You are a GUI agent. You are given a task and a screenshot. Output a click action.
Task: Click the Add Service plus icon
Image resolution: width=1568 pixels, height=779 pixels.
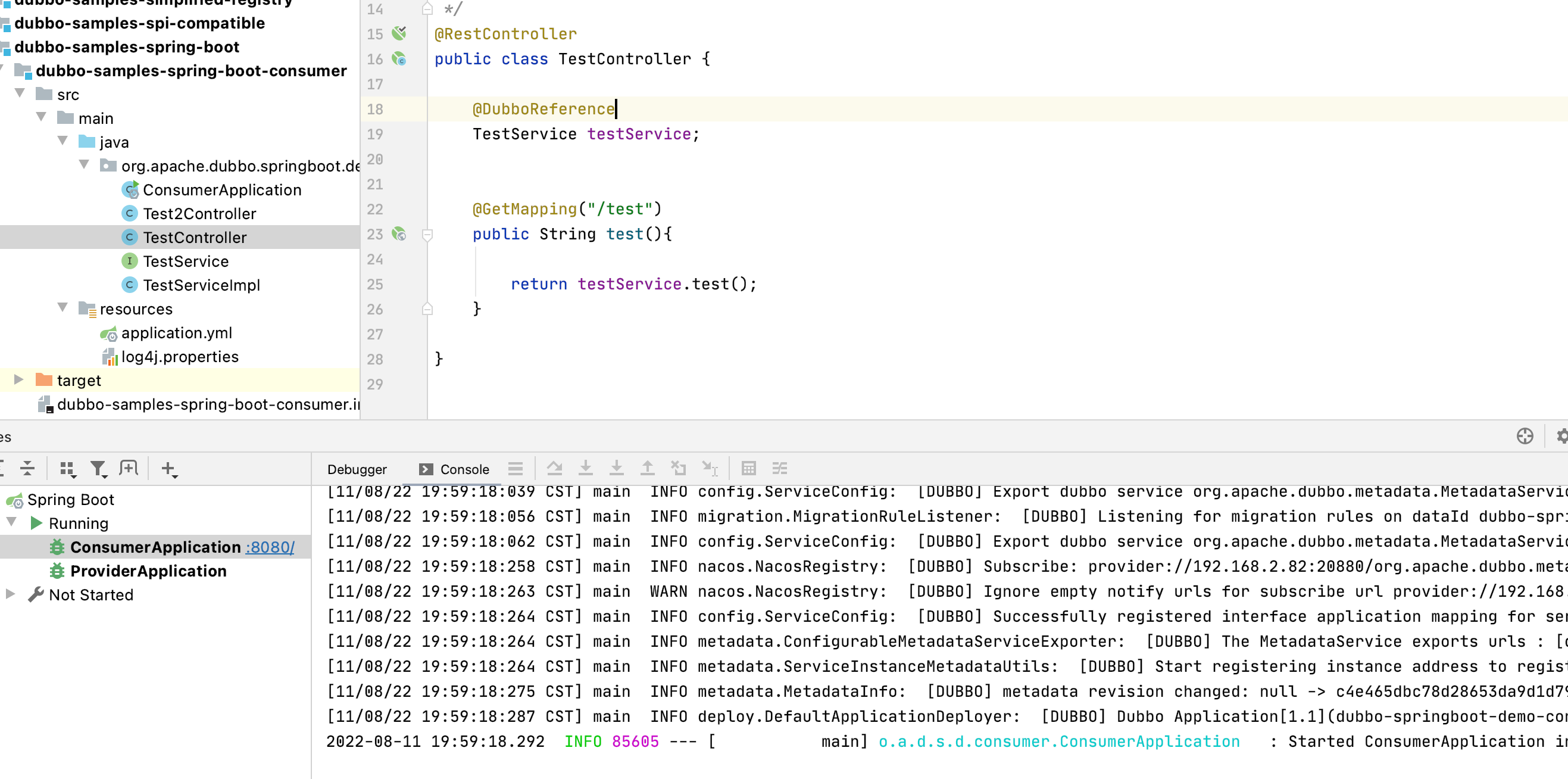168,468
